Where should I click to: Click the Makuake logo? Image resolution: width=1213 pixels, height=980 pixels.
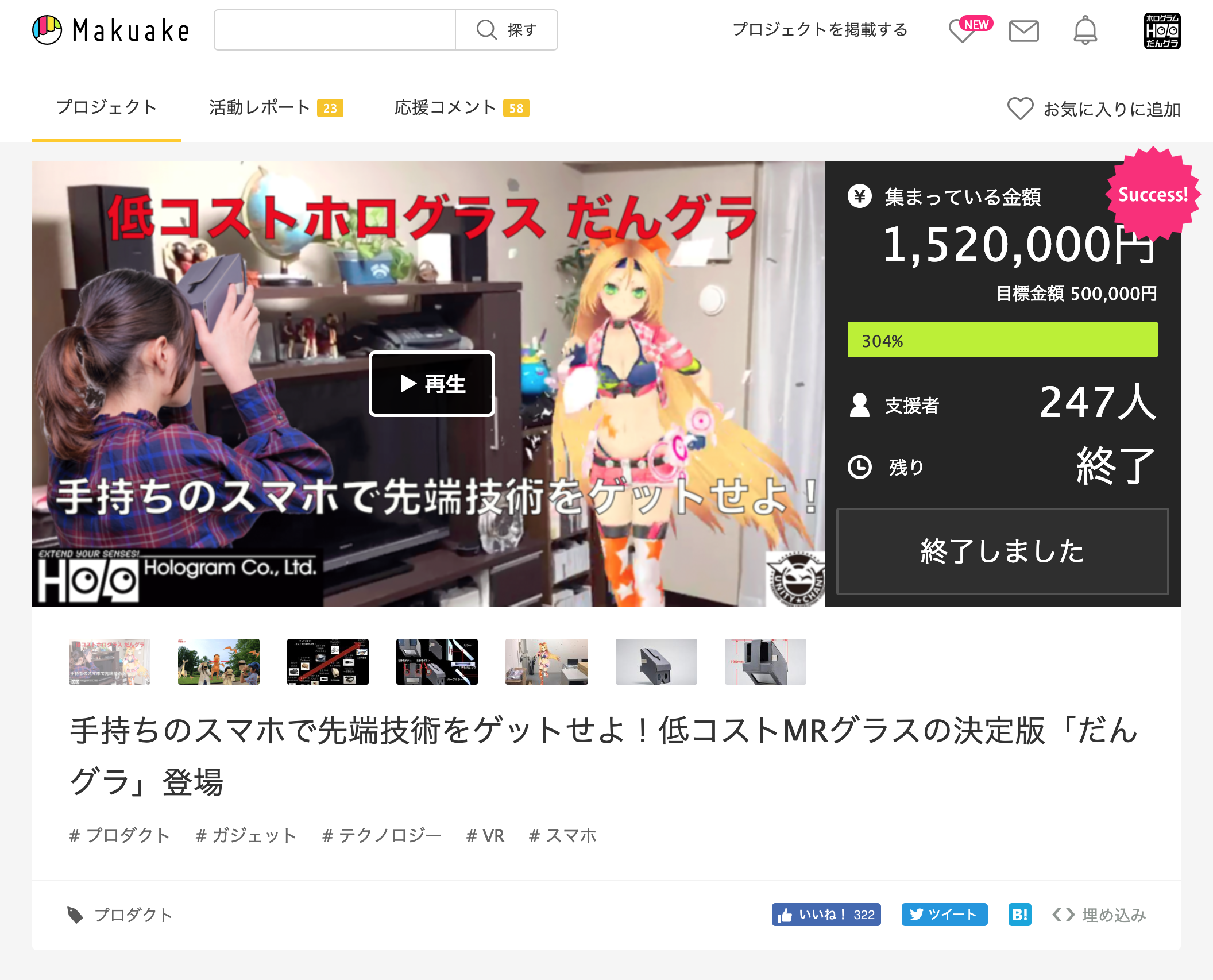(111, 30)
